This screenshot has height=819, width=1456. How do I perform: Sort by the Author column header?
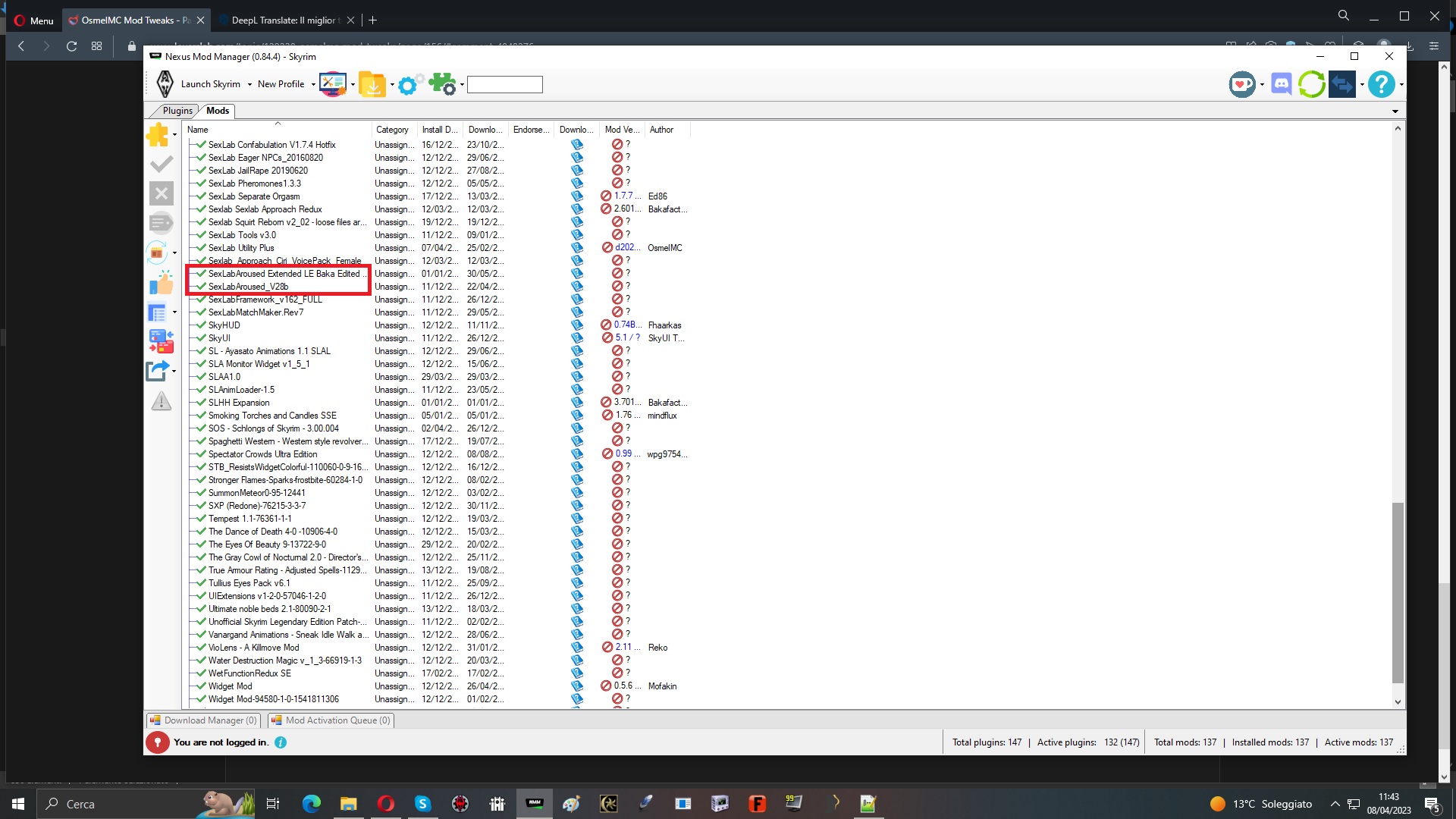coord(667,130)
